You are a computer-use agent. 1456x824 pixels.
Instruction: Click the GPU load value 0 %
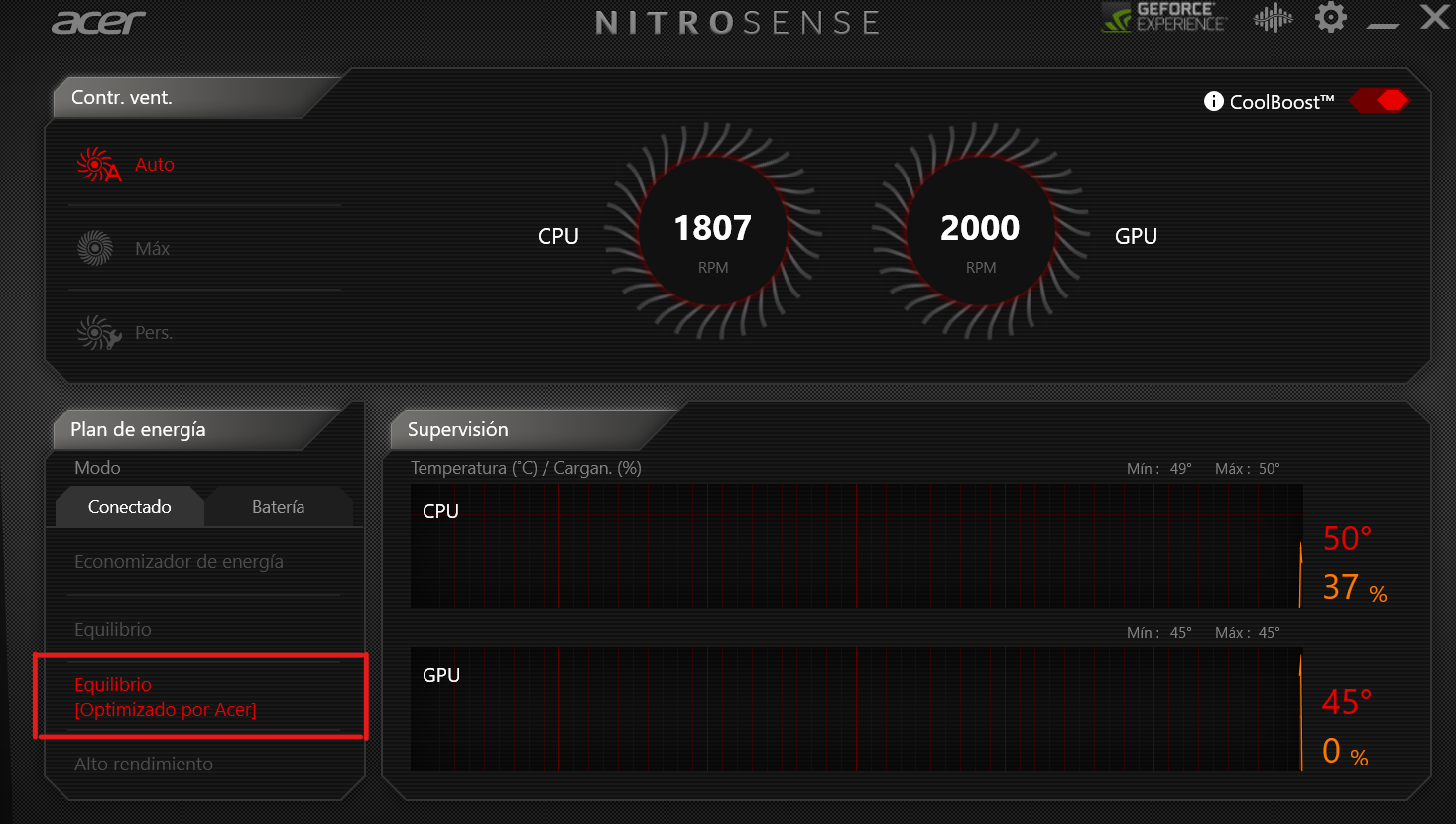pyautogui.click(x=1345, y=751)
